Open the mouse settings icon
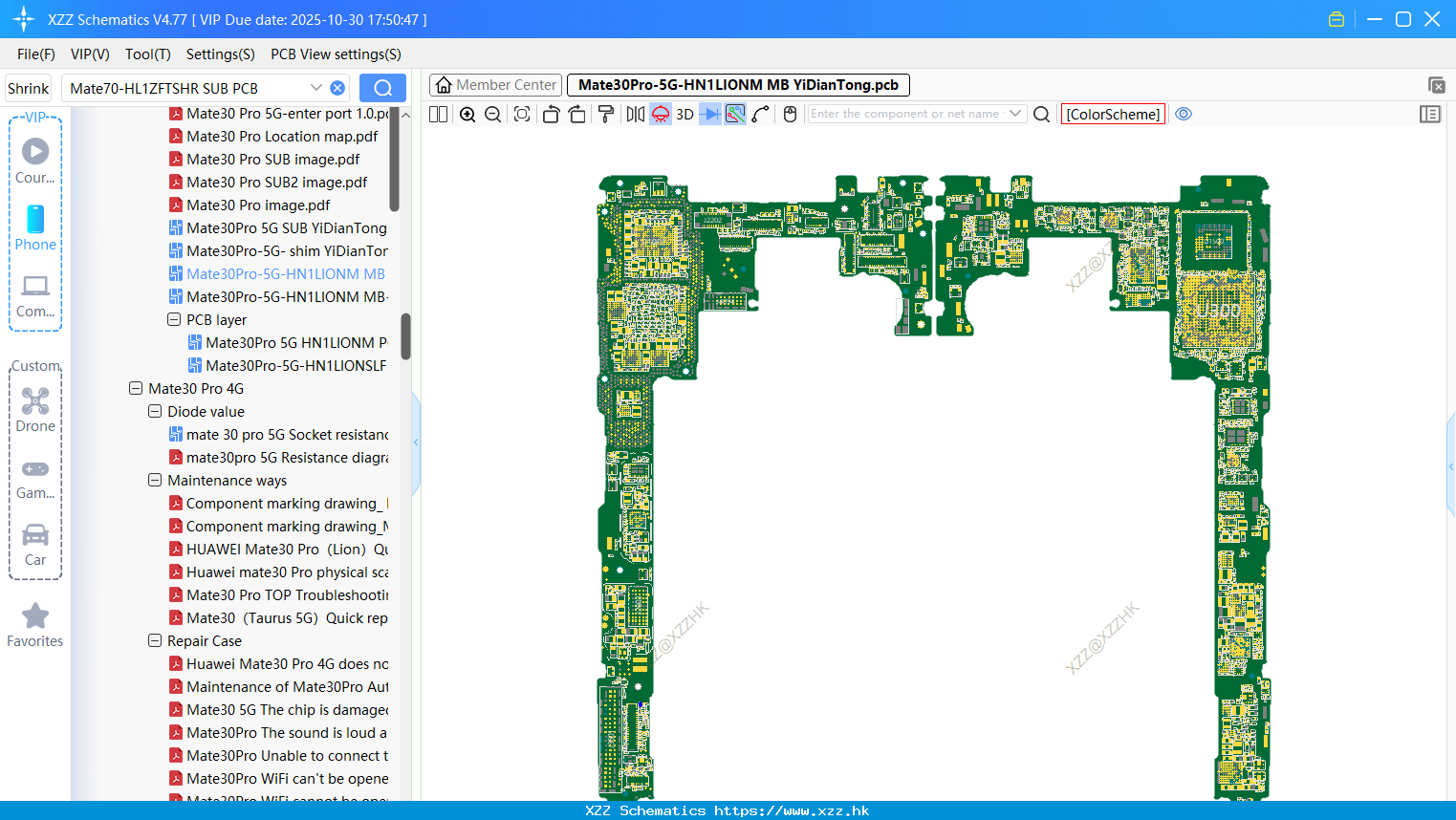 pyautogui.click(x=790, y=114)
